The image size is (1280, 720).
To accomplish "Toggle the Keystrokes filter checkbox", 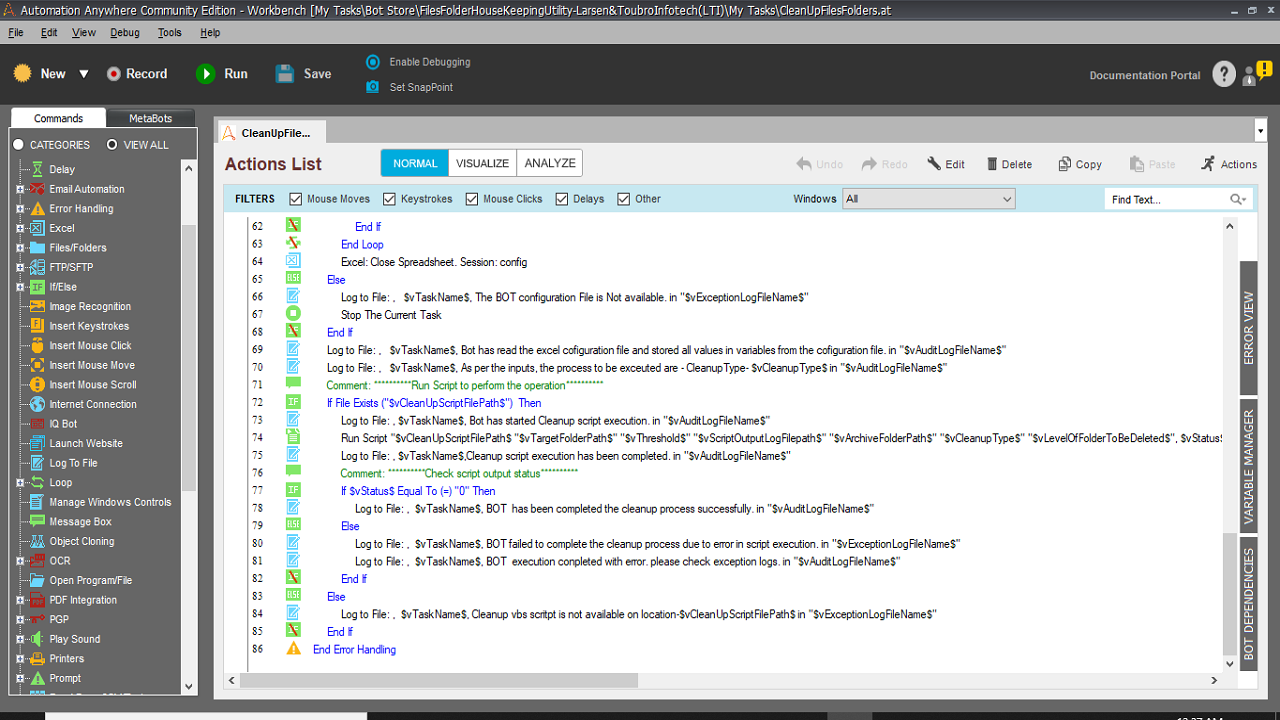I will point(390,199).
